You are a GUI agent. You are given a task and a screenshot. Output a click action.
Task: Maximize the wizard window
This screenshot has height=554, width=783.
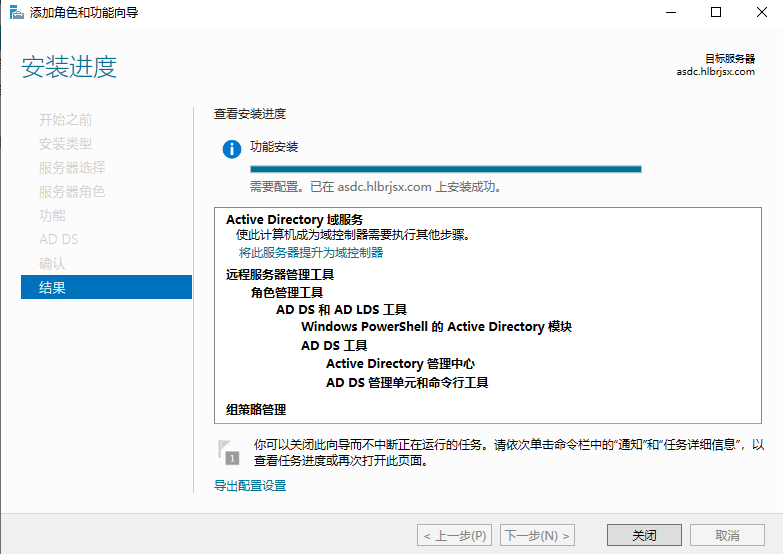pos(716,13)
